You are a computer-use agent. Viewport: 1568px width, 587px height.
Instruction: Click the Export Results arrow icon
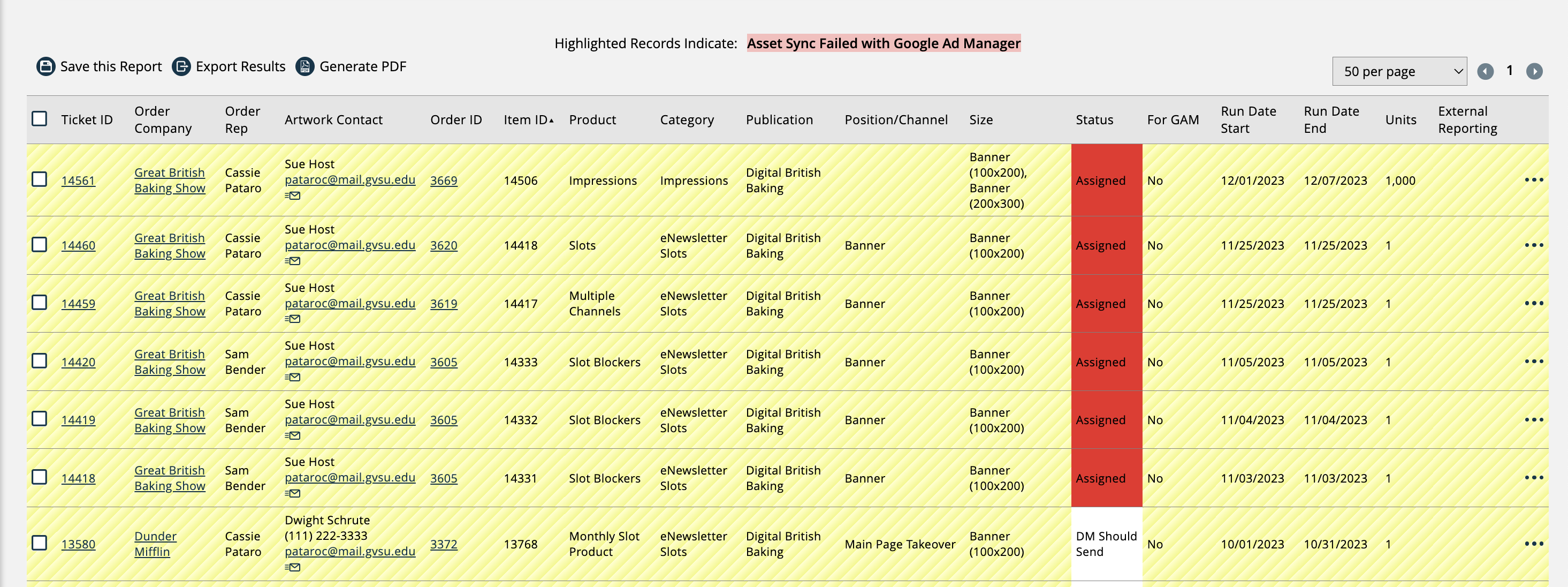181,66
